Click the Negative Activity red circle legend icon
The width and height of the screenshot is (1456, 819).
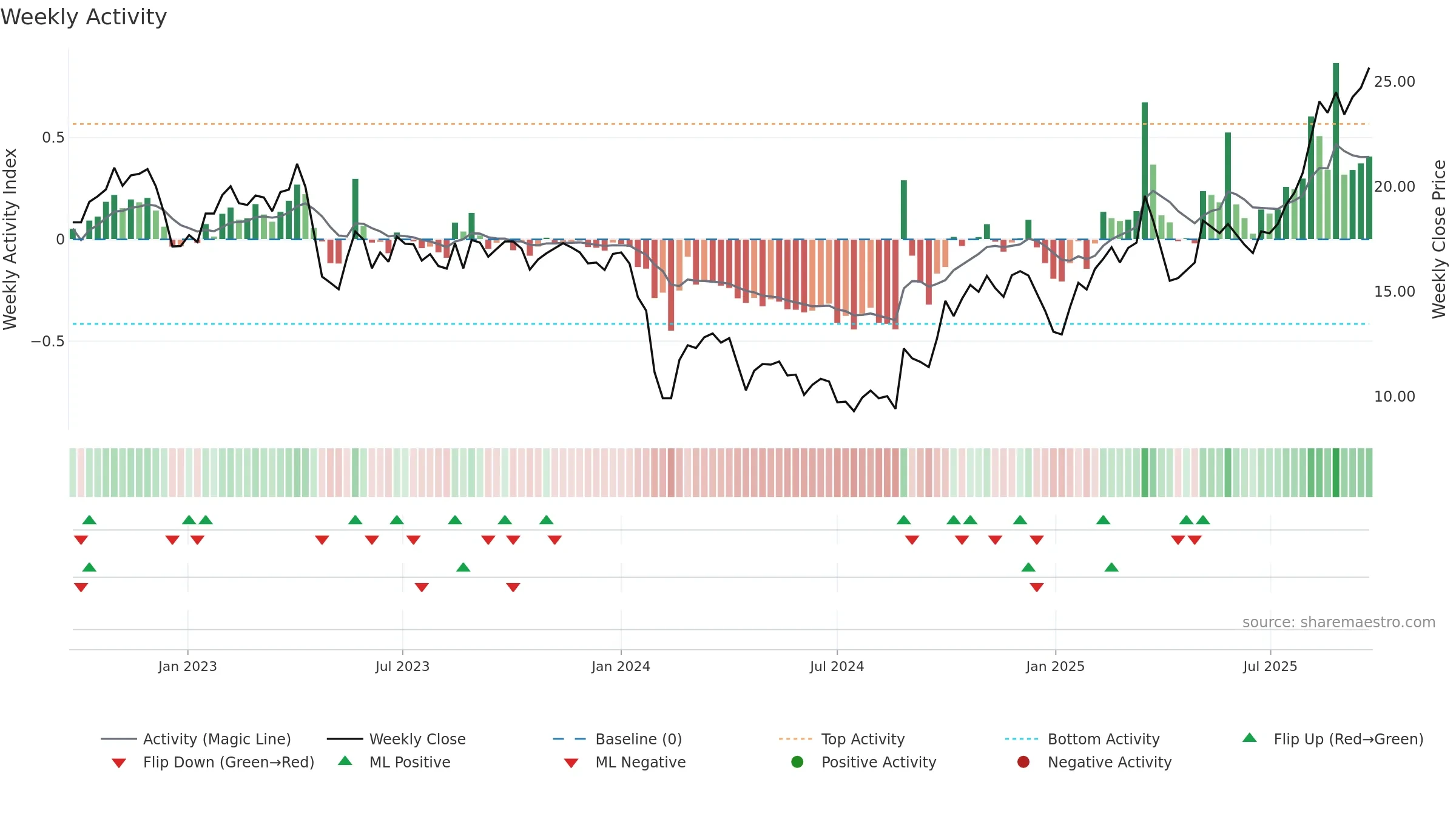(1023, 762)
